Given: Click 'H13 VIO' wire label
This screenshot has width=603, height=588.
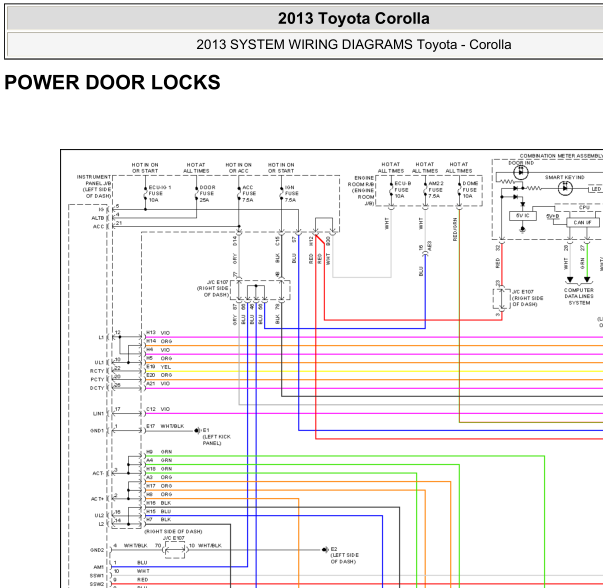Looking at the screenshot, I should (x=158, y=333).
